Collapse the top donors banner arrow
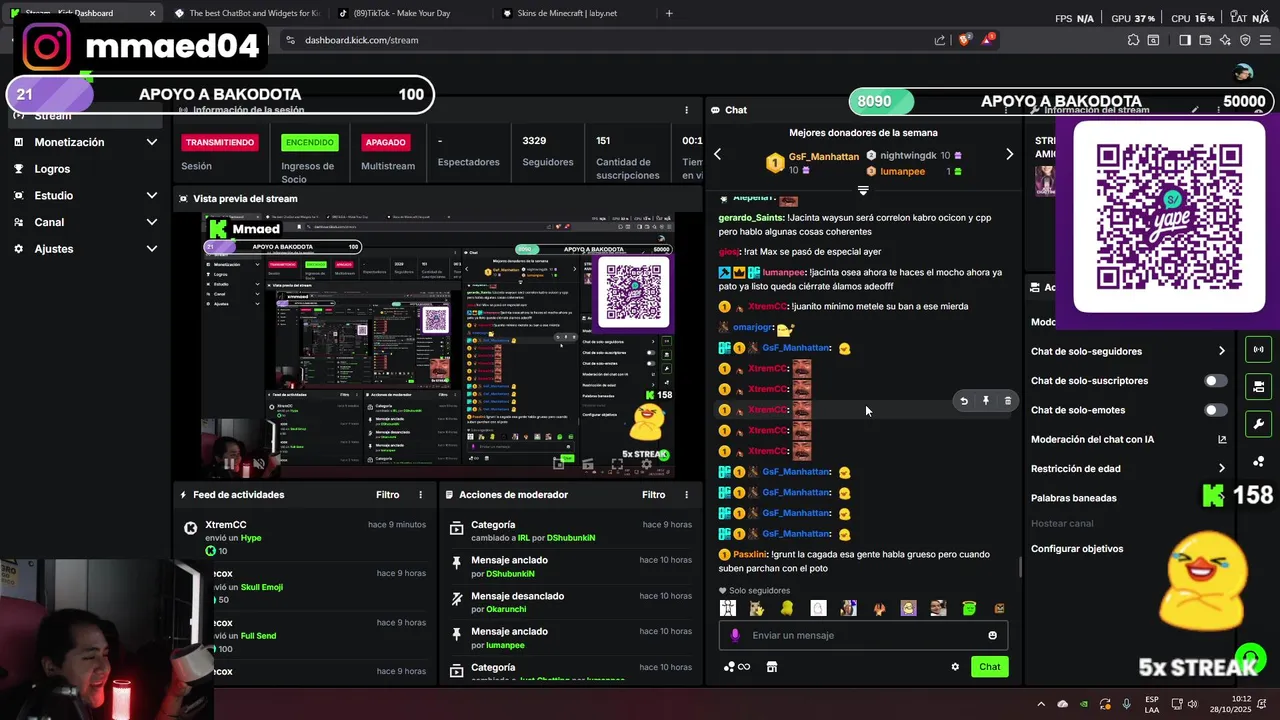Screen dimensions: 1280x720 coord(863,190)
